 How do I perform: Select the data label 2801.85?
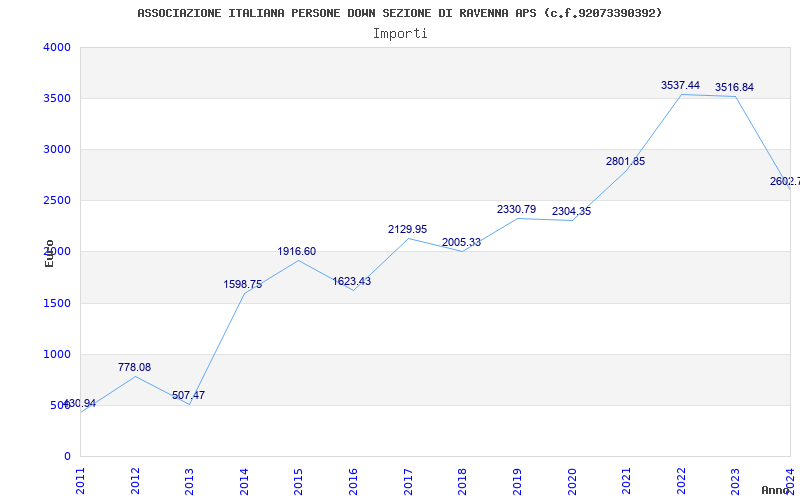626,161
